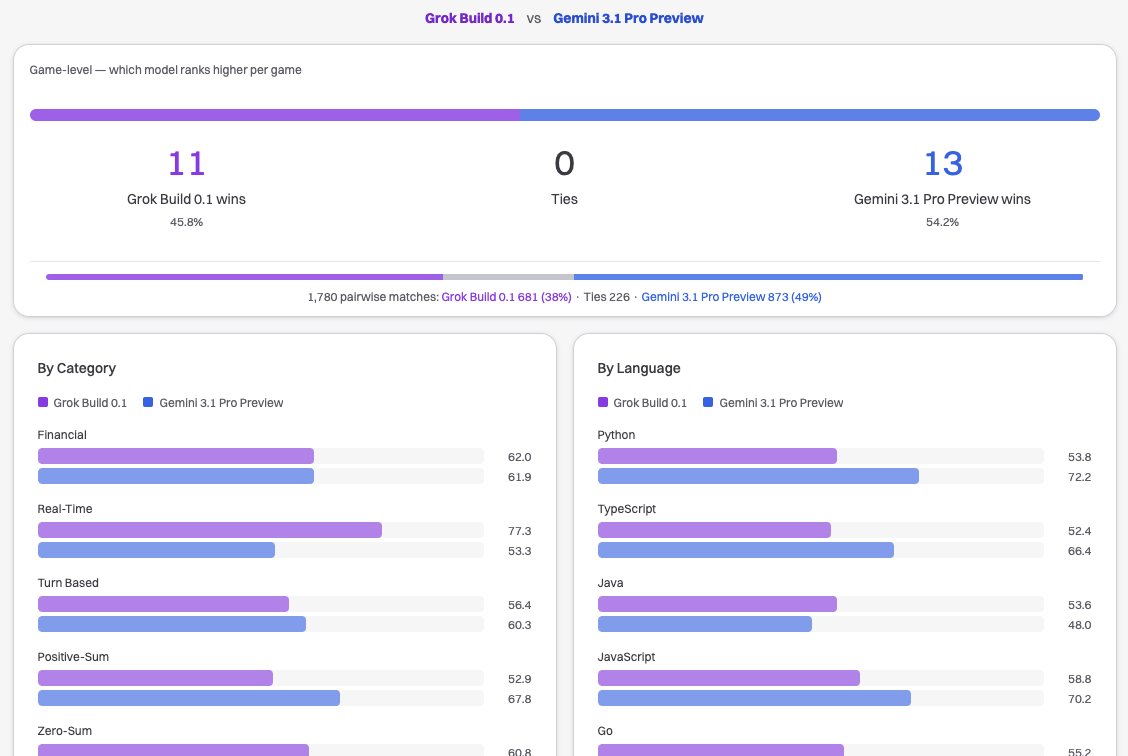Click the Real-Time category label
Screen dimensions: 1128x756
[x=65, y=509]
